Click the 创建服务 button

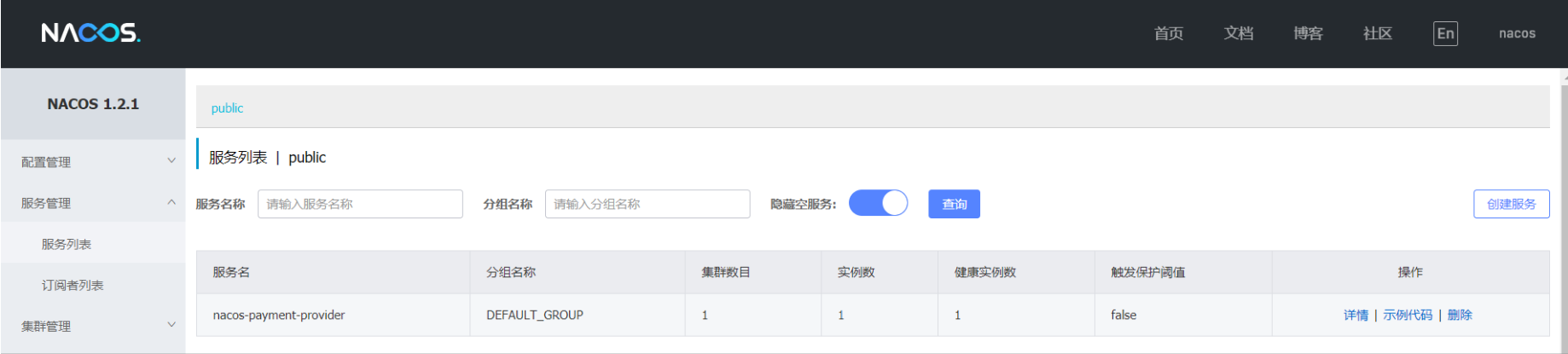pyautogui.click(x=1511, y=204)
